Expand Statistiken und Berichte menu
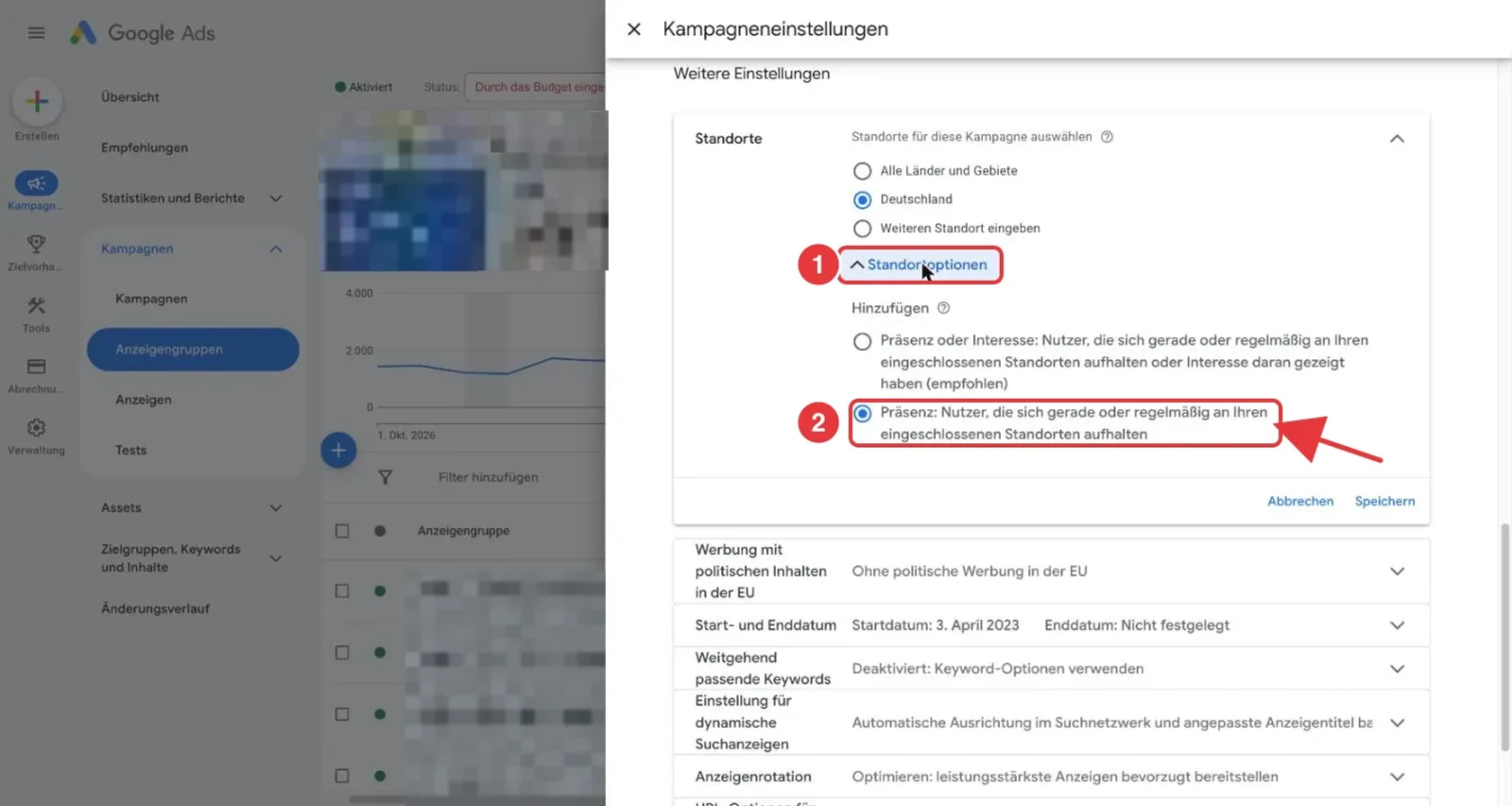 click(276, 198)
